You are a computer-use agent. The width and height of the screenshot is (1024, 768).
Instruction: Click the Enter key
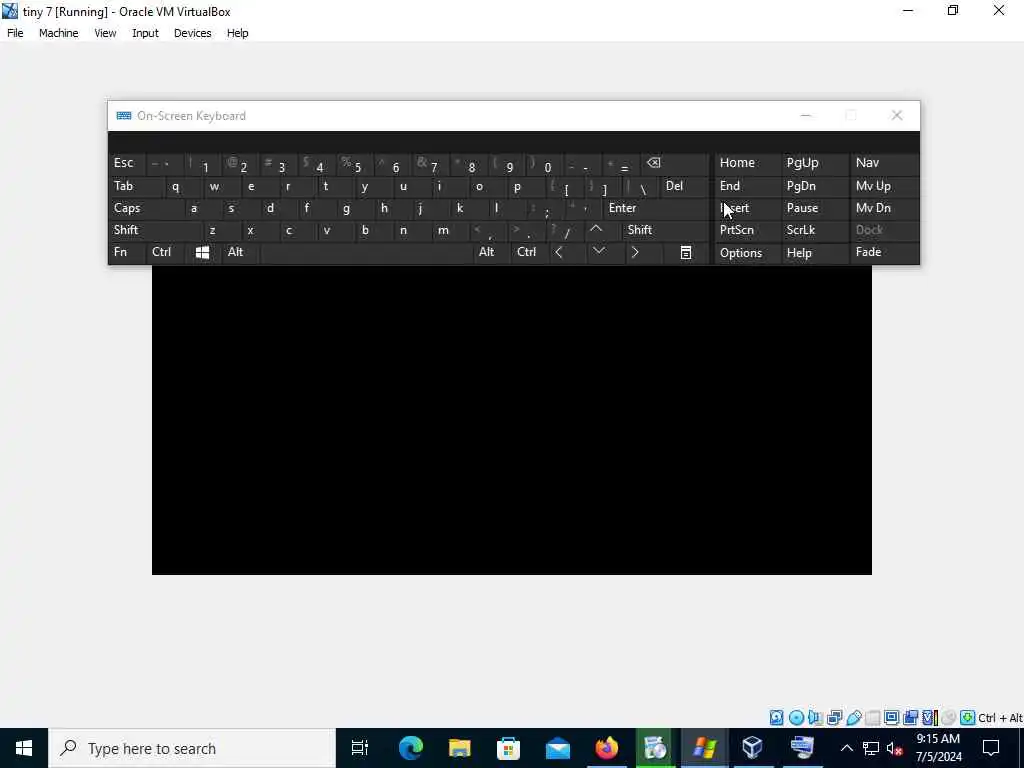click(656, 208)
